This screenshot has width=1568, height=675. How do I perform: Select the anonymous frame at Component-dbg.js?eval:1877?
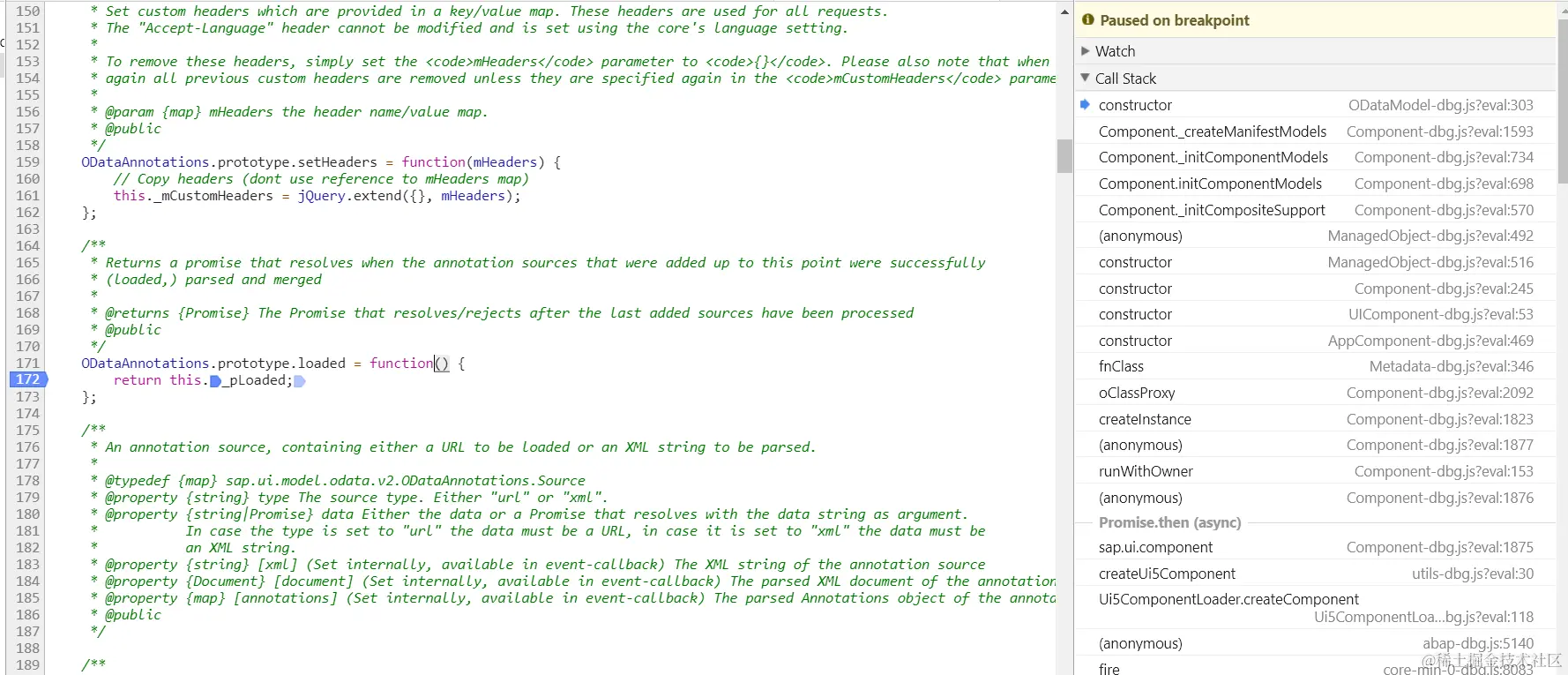click(x=1315, y=445)
